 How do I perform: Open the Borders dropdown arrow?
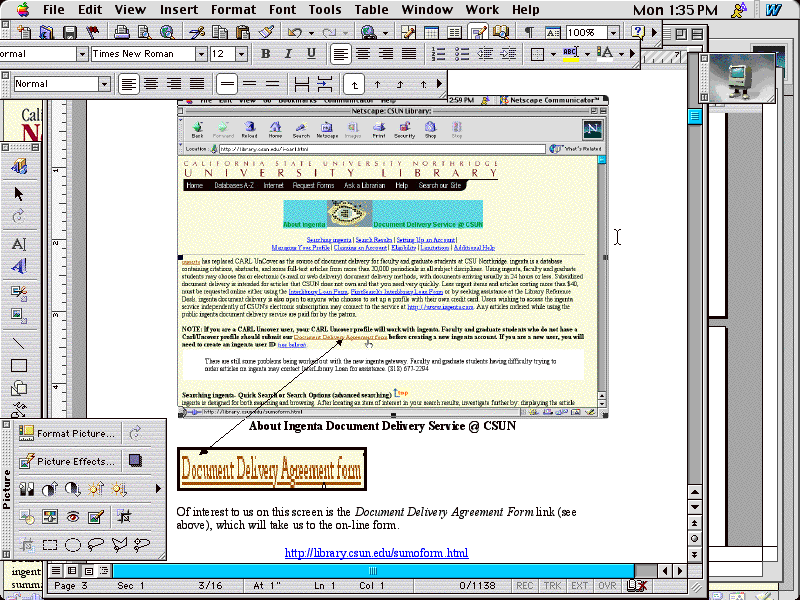point(553,54)
